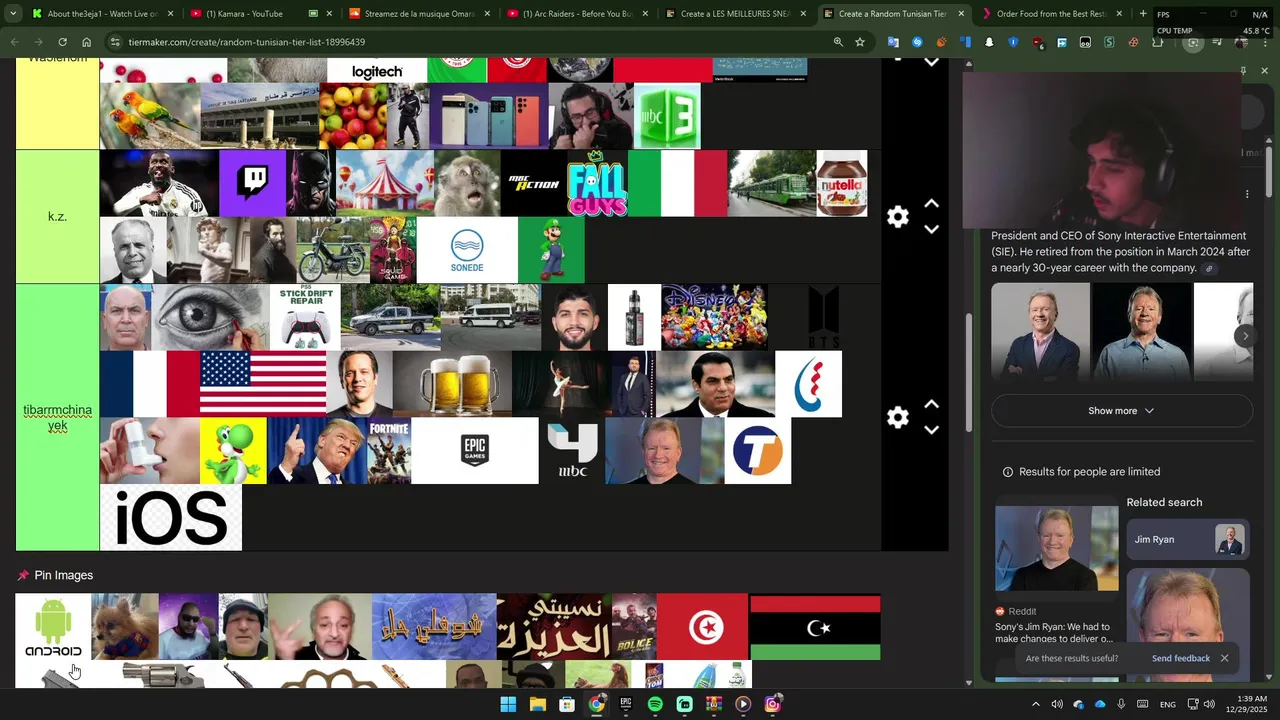Open Windows Start menu
1280x720 pixels.
pos(508,704)
